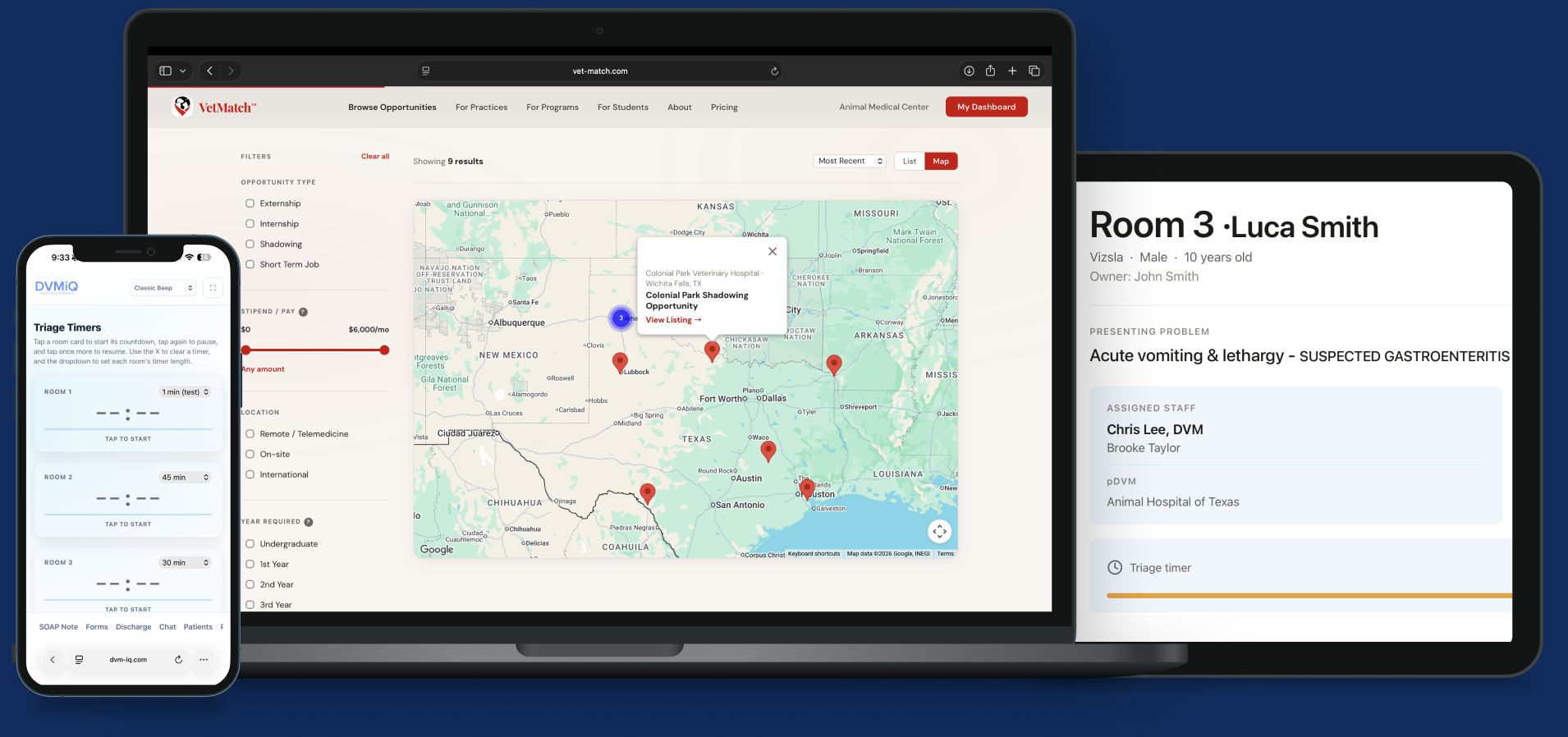Click the VetMatch logo
The width and height of the screenshot is (1568, 737).
point(214,107)
